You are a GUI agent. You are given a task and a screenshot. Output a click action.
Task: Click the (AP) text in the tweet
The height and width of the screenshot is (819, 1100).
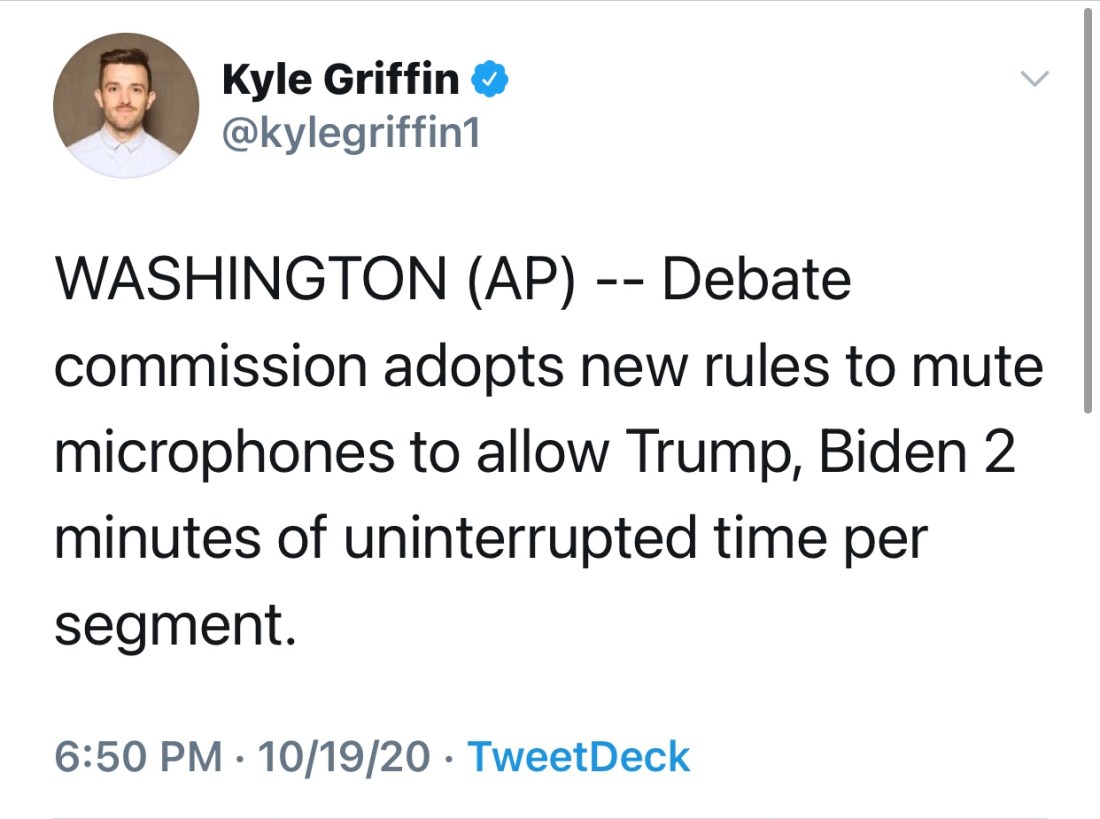pos(520,281)
